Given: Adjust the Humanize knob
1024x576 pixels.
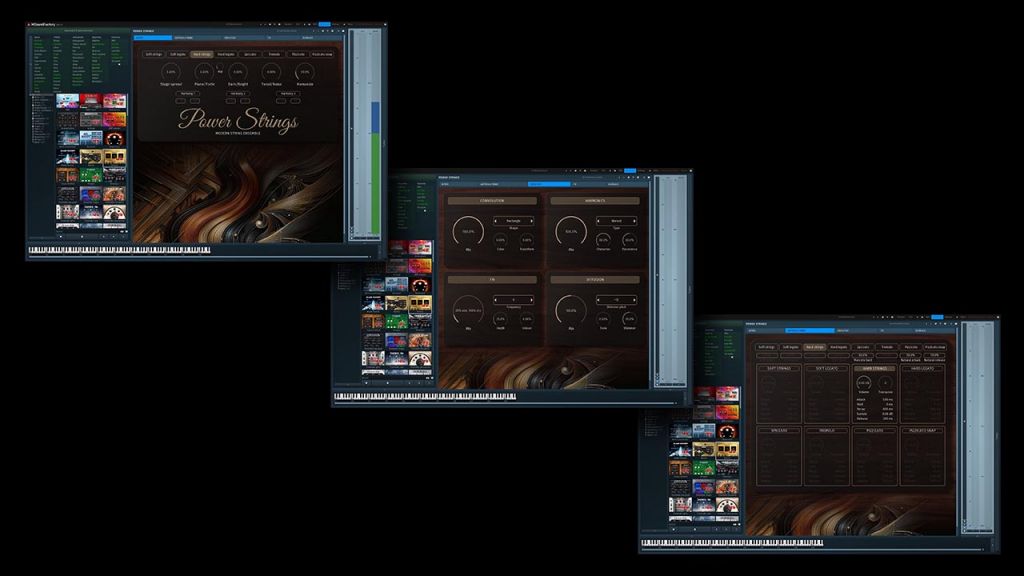Looking at the screenshot, I should [x=305, y=72].
